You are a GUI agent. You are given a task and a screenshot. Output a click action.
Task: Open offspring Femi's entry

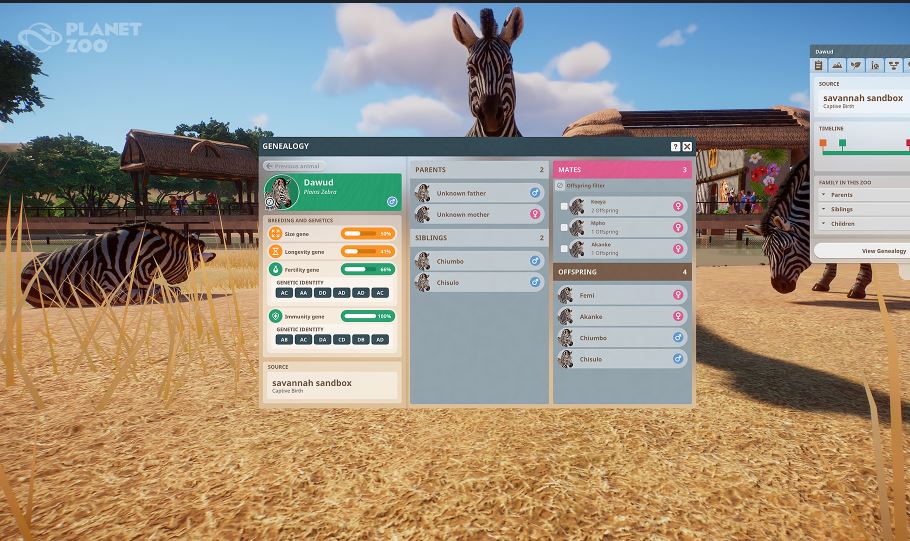point(622,295)
